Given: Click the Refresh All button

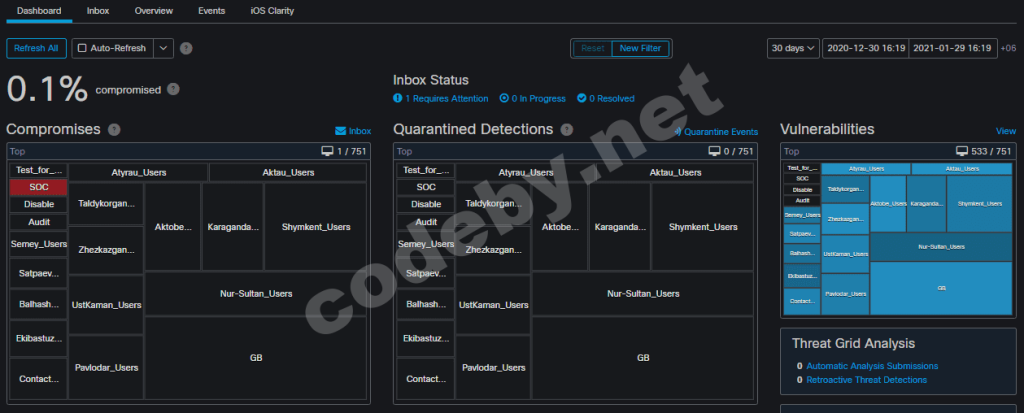Looking at the screenshot, I should 36,48.
